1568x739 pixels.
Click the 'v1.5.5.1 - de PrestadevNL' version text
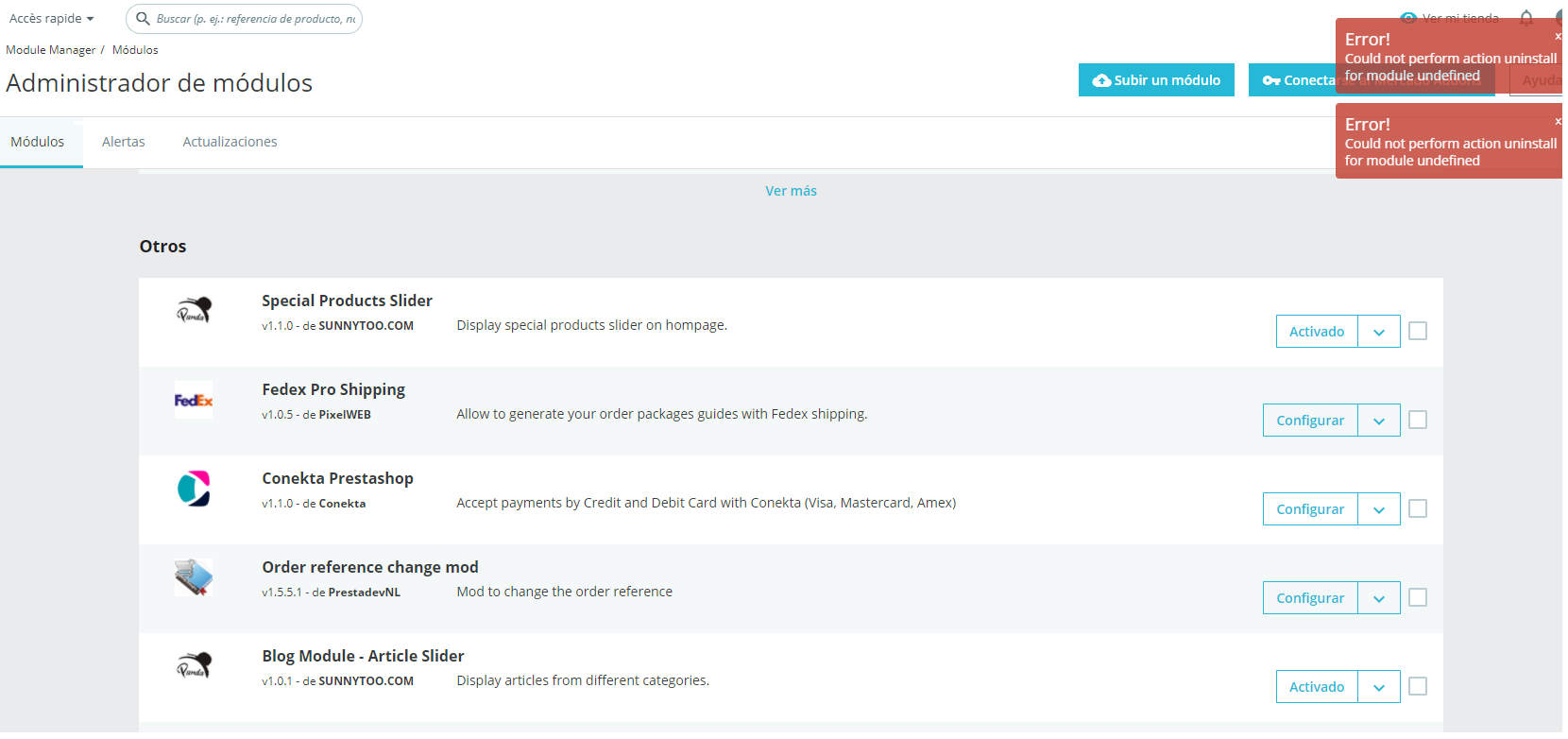pyautogui.click(x=331, y=593)
